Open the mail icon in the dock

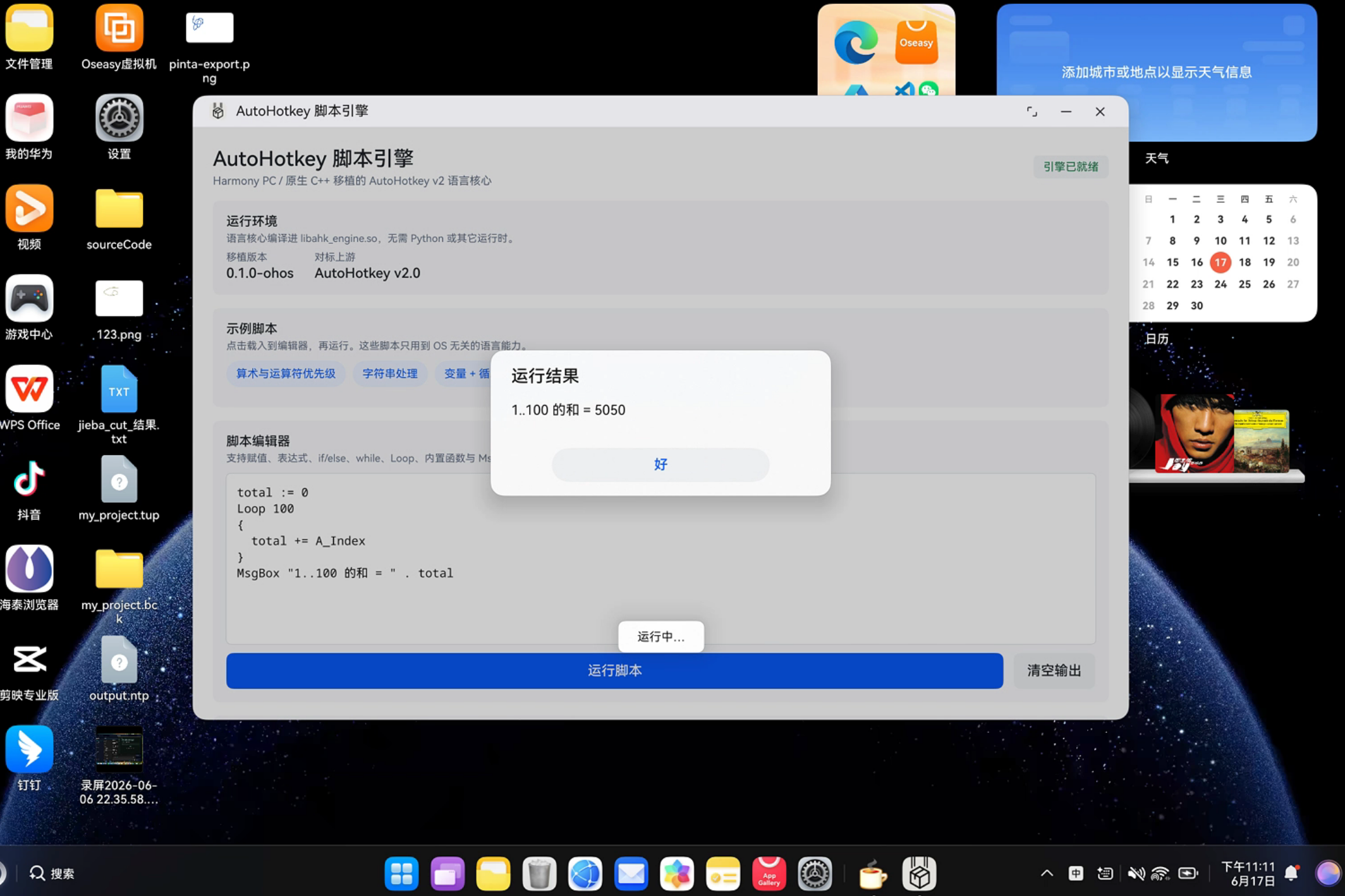tap(631, 874)
